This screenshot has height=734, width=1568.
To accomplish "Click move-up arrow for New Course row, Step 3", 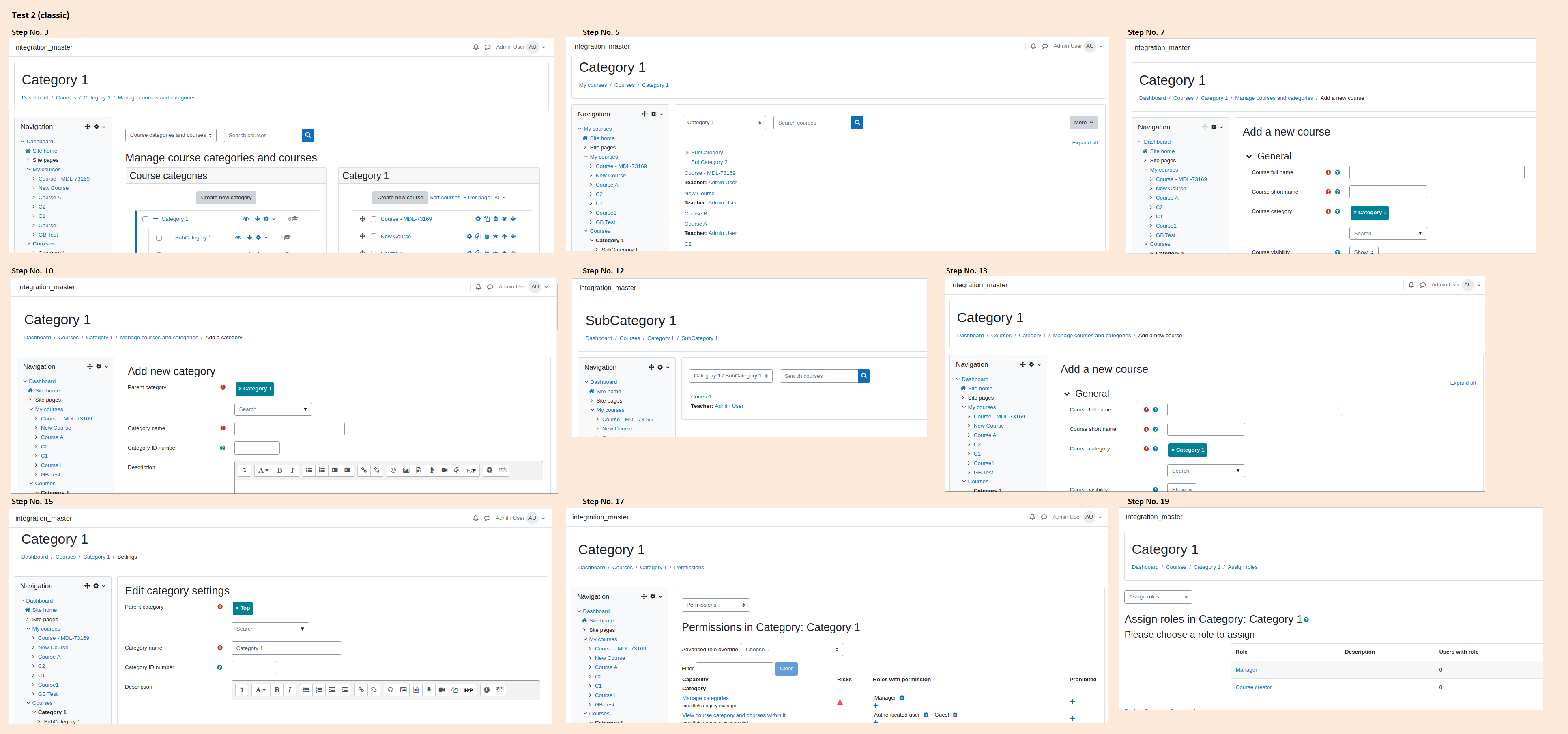I will (x=504, y=236).
